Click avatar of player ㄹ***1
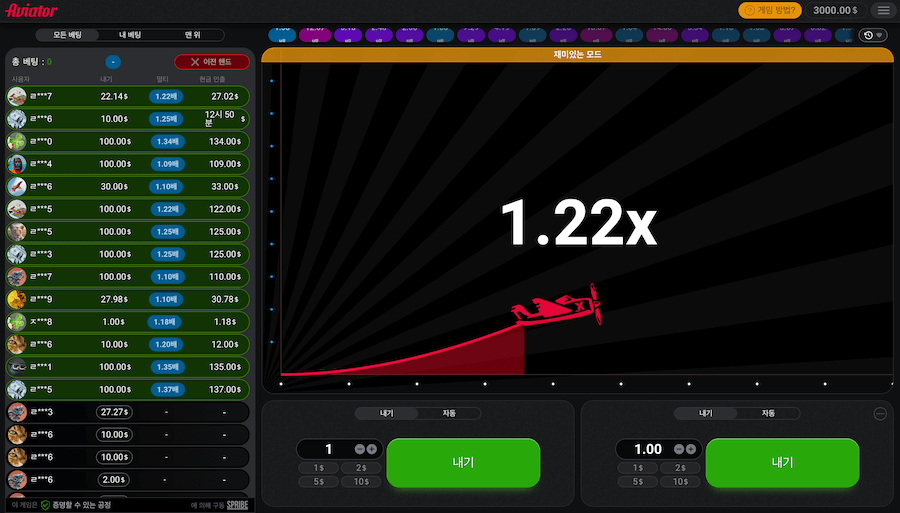This screenshot has height=513, width=900. pos(17,367)
